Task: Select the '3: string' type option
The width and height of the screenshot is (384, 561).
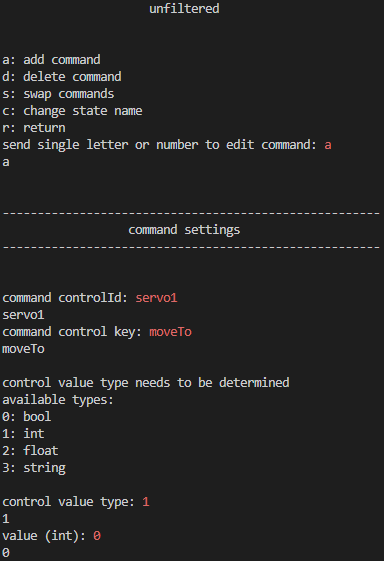Action: [34, 468]
